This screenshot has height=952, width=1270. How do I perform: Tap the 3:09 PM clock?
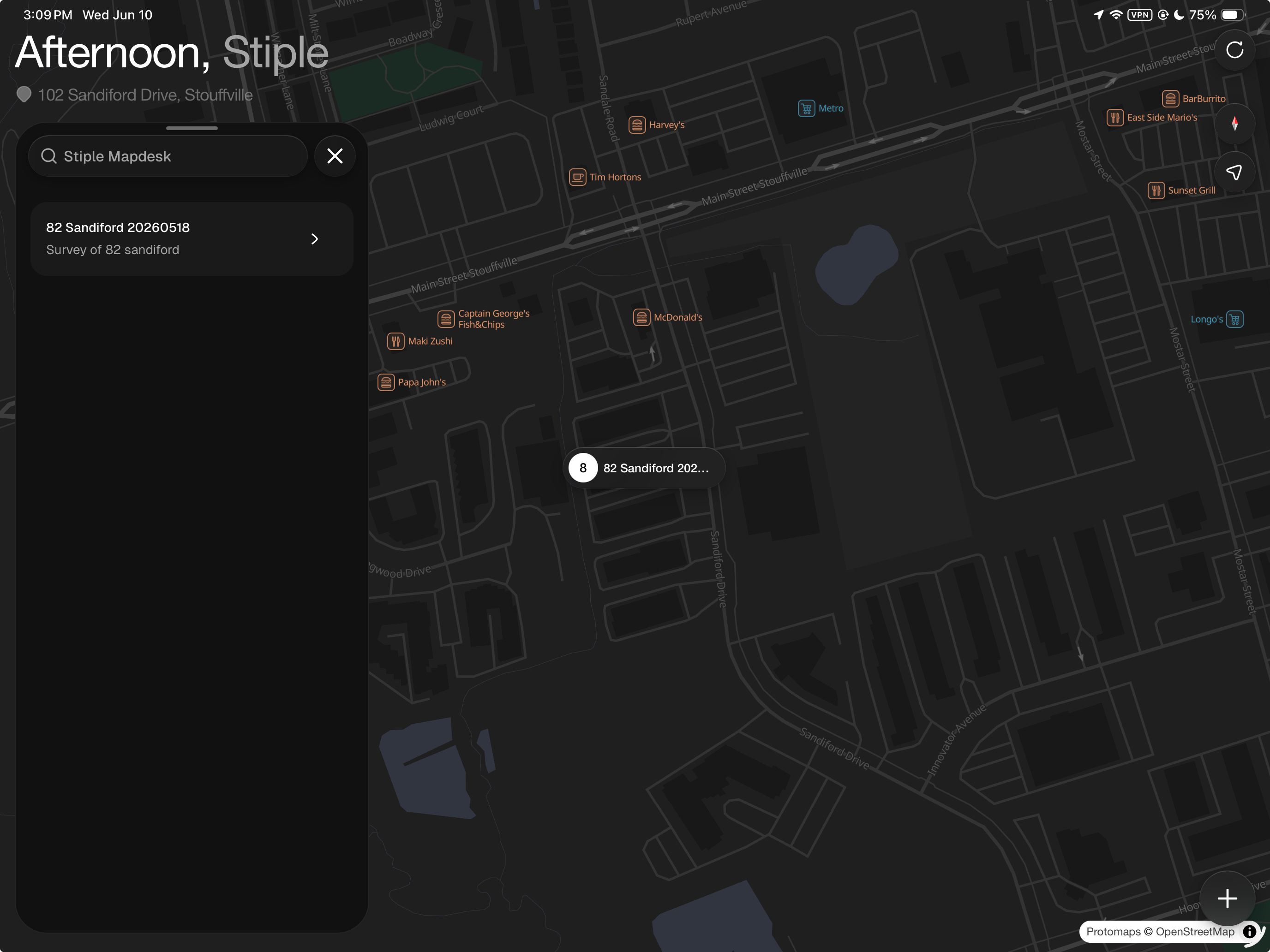click(x=48, y=15)
